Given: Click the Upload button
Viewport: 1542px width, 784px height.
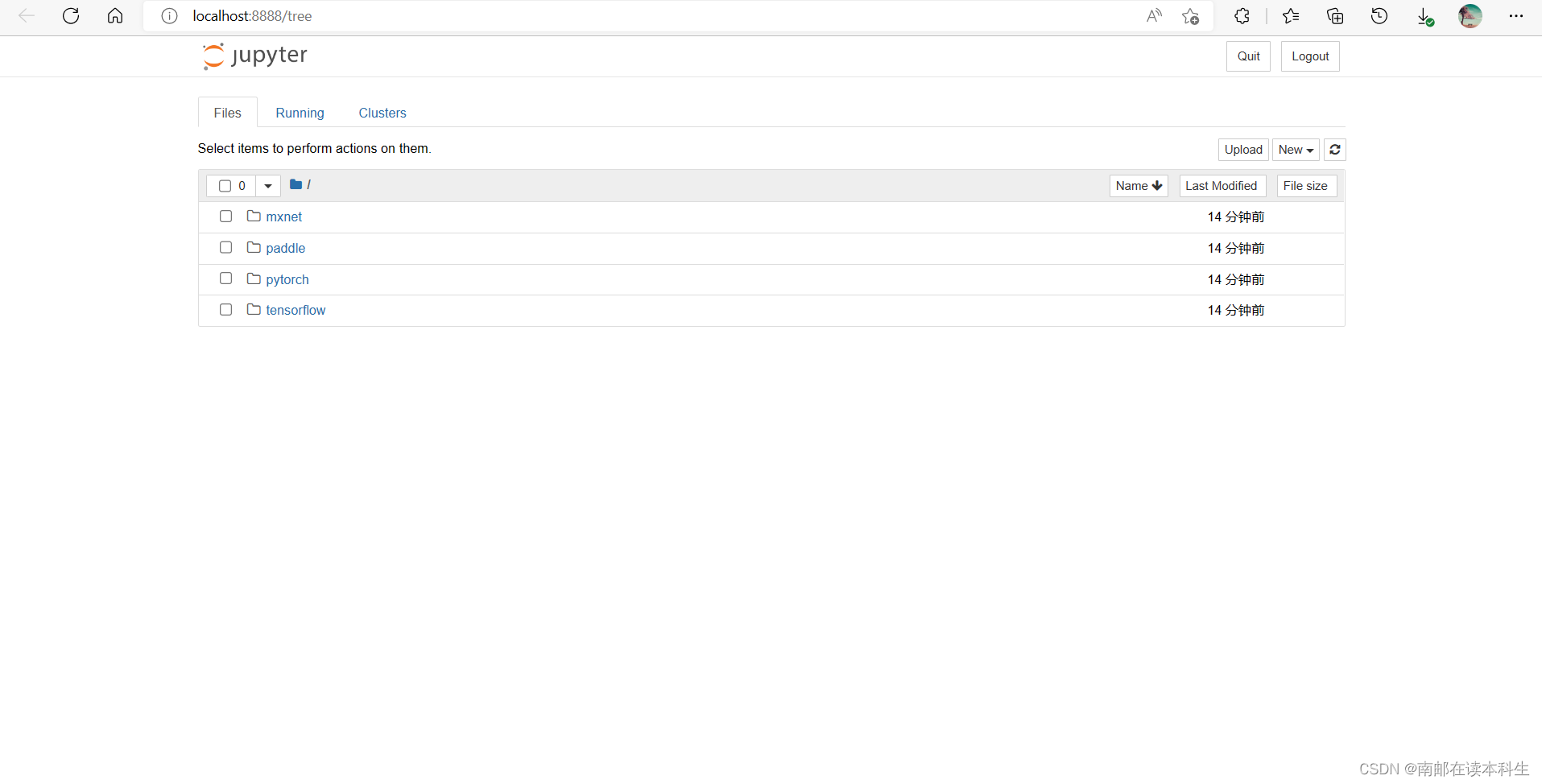Looking at the screenshot, I should coord(1243,150).
